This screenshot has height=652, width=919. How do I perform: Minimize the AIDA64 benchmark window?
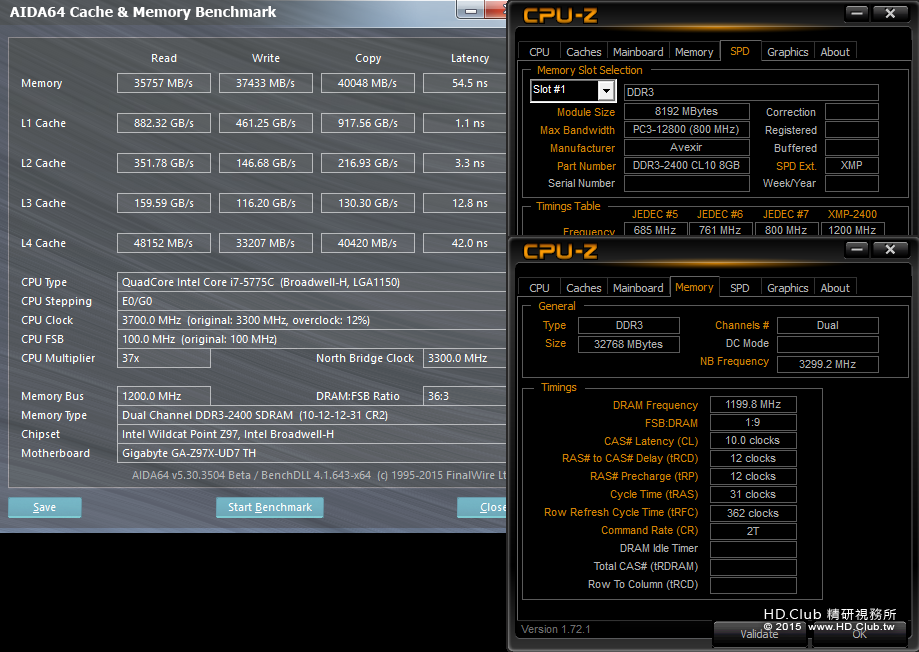point(470,10)
